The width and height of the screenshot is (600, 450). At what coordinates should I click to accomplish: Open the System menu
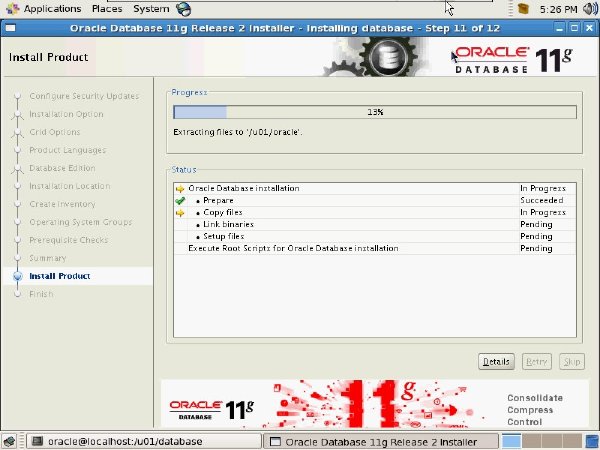click(x=151, y=9)
